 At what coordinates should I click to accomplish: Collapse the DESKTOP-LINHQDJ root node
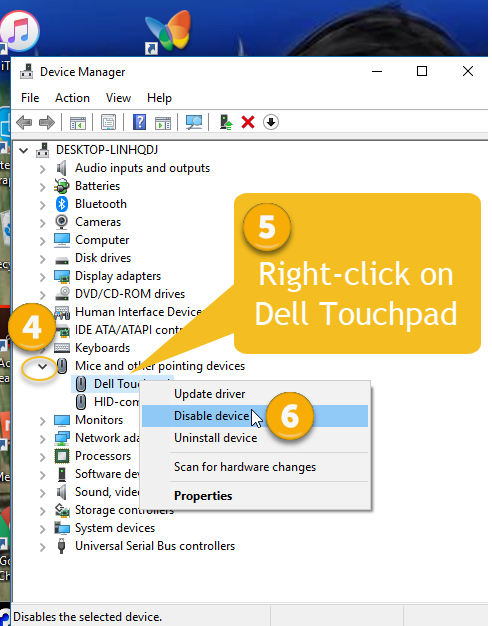tap(24, 151)
